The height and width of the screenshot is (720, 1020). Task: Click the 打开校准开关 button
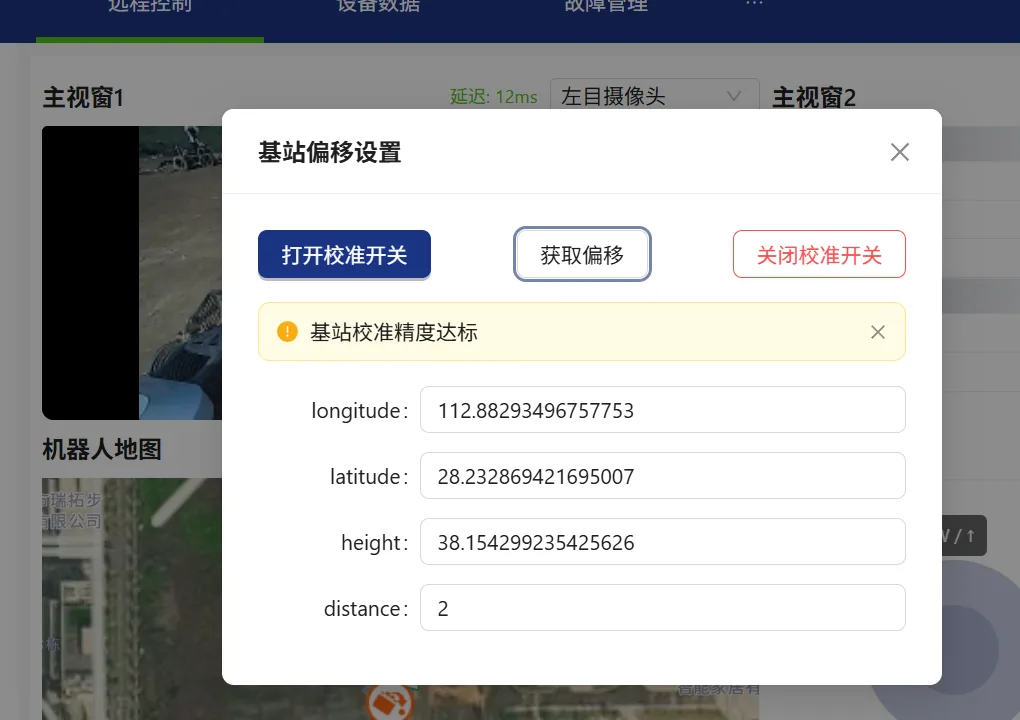pyautogui.click(x=344, y=254)
